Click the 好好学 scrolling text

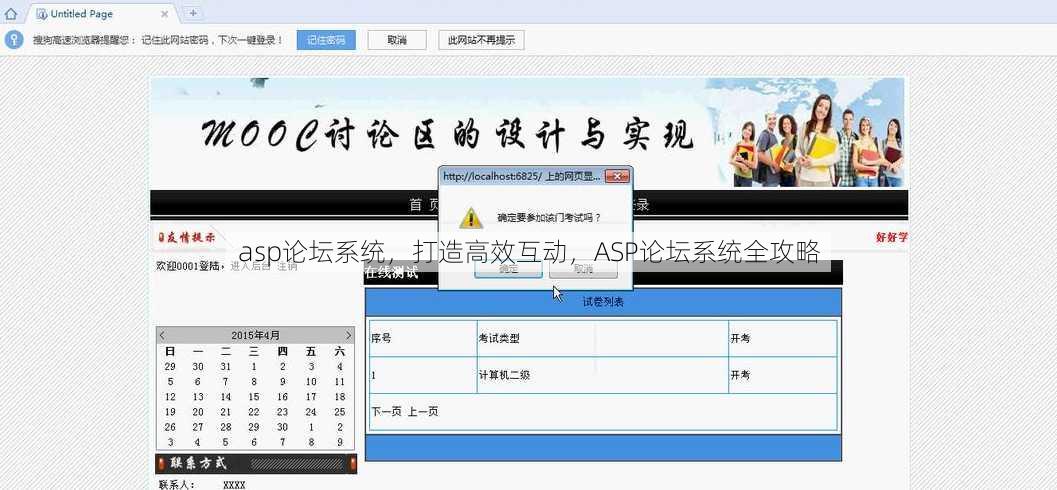pos(891,237)
